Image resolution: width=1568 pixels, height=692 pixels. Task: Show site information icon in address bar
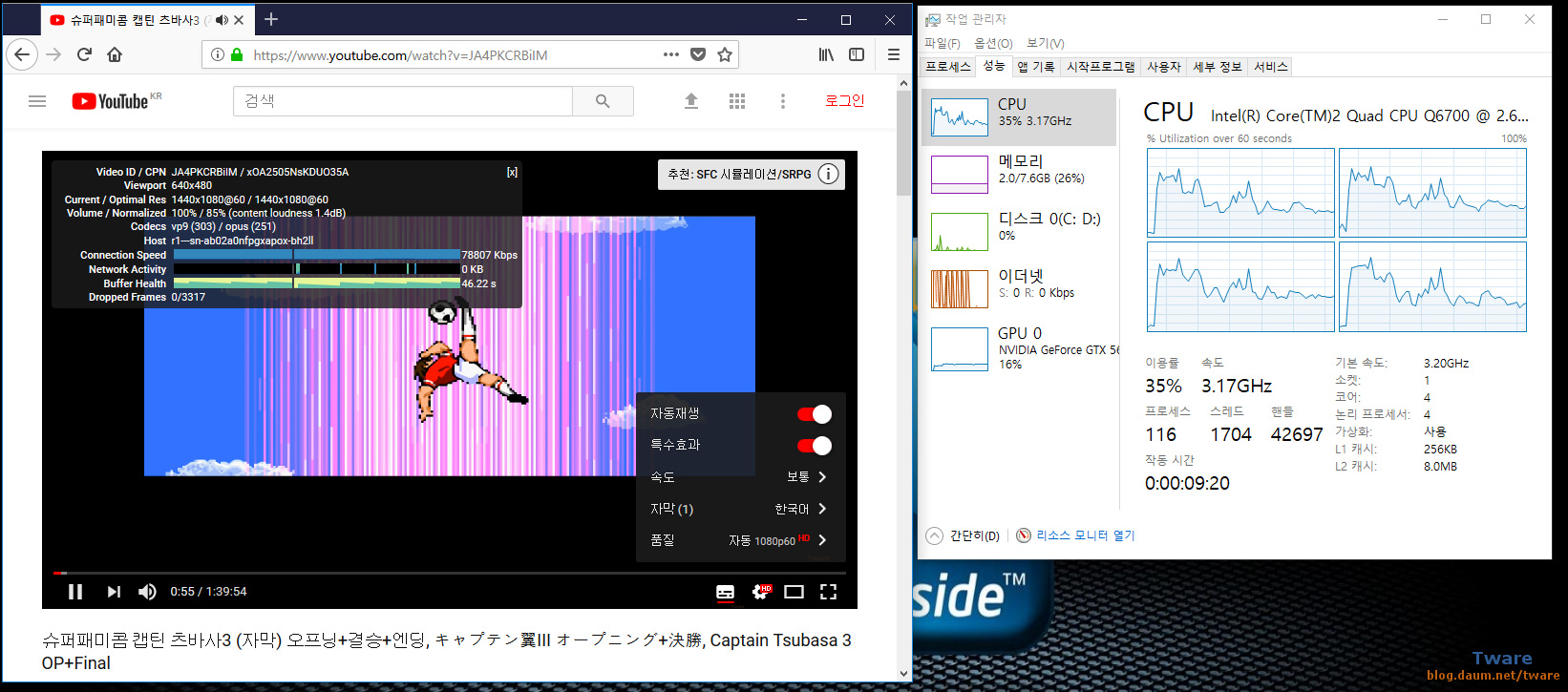(x=218, y=54)
